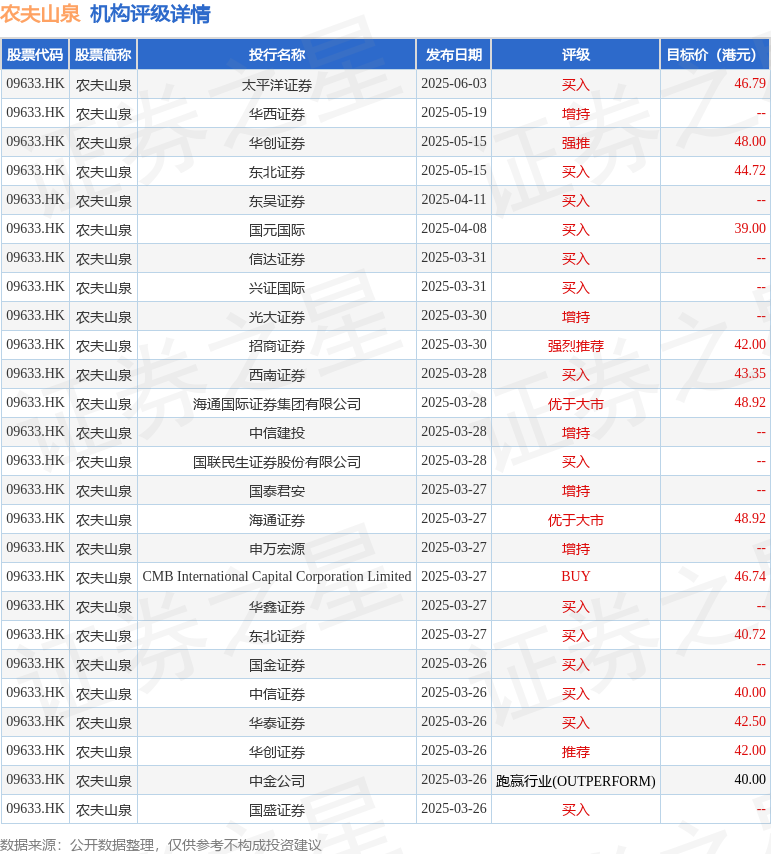Click the 42.50 target price

pyautogui.click(x=750, y=722)
